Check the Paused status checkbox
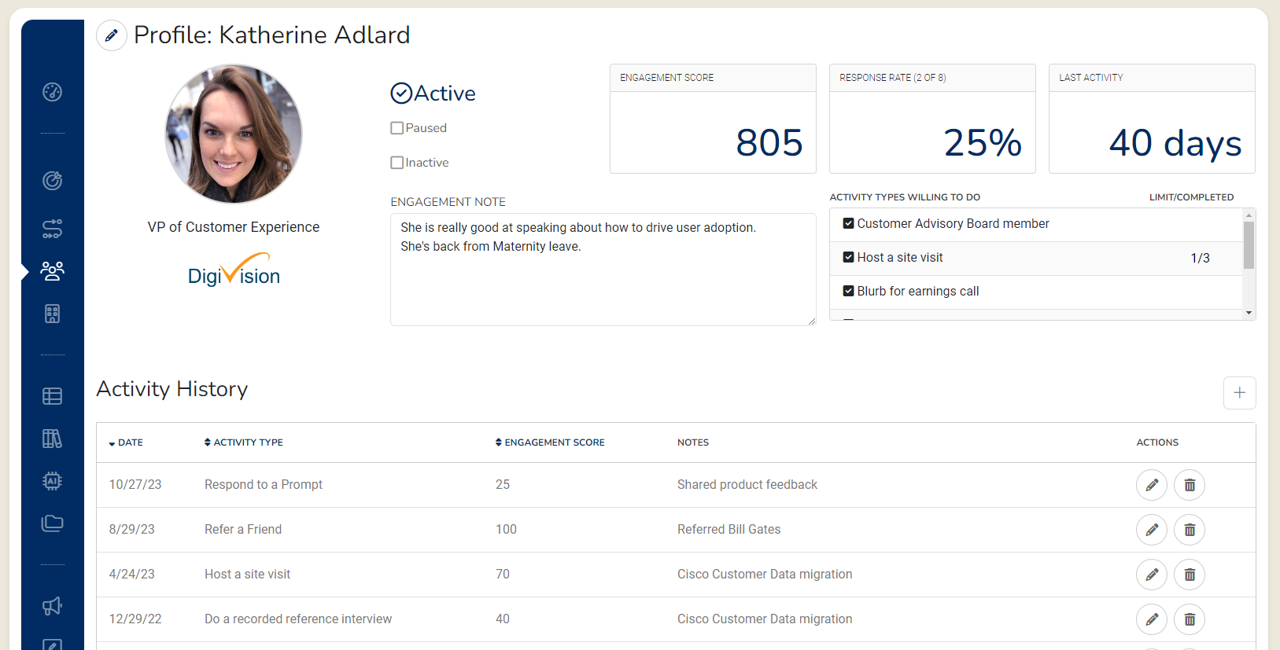Viewport: 1280px width, 650px height. point(397,128)
